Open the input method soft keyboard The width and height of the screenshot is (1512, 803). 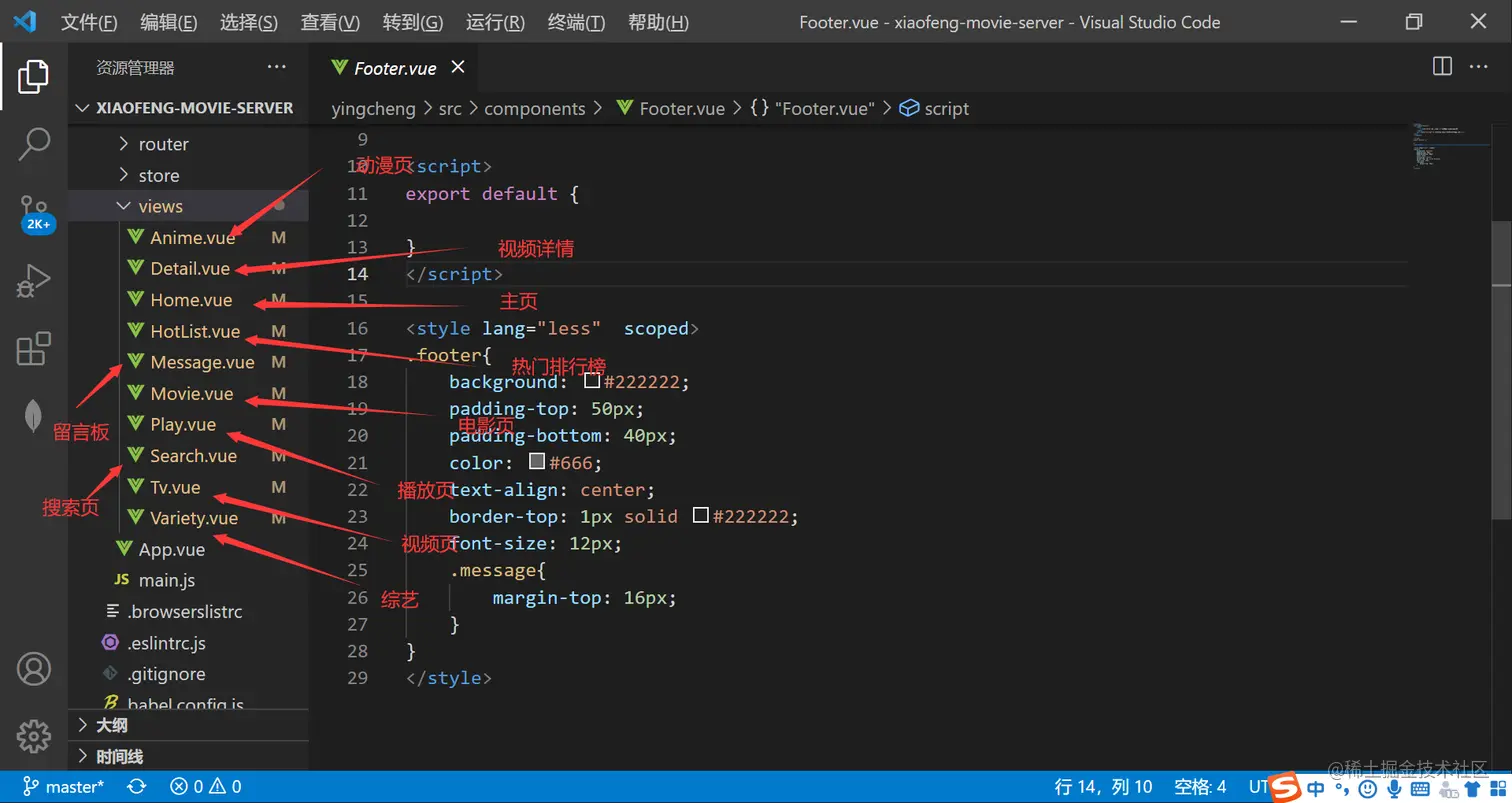tap(1419, 789)
